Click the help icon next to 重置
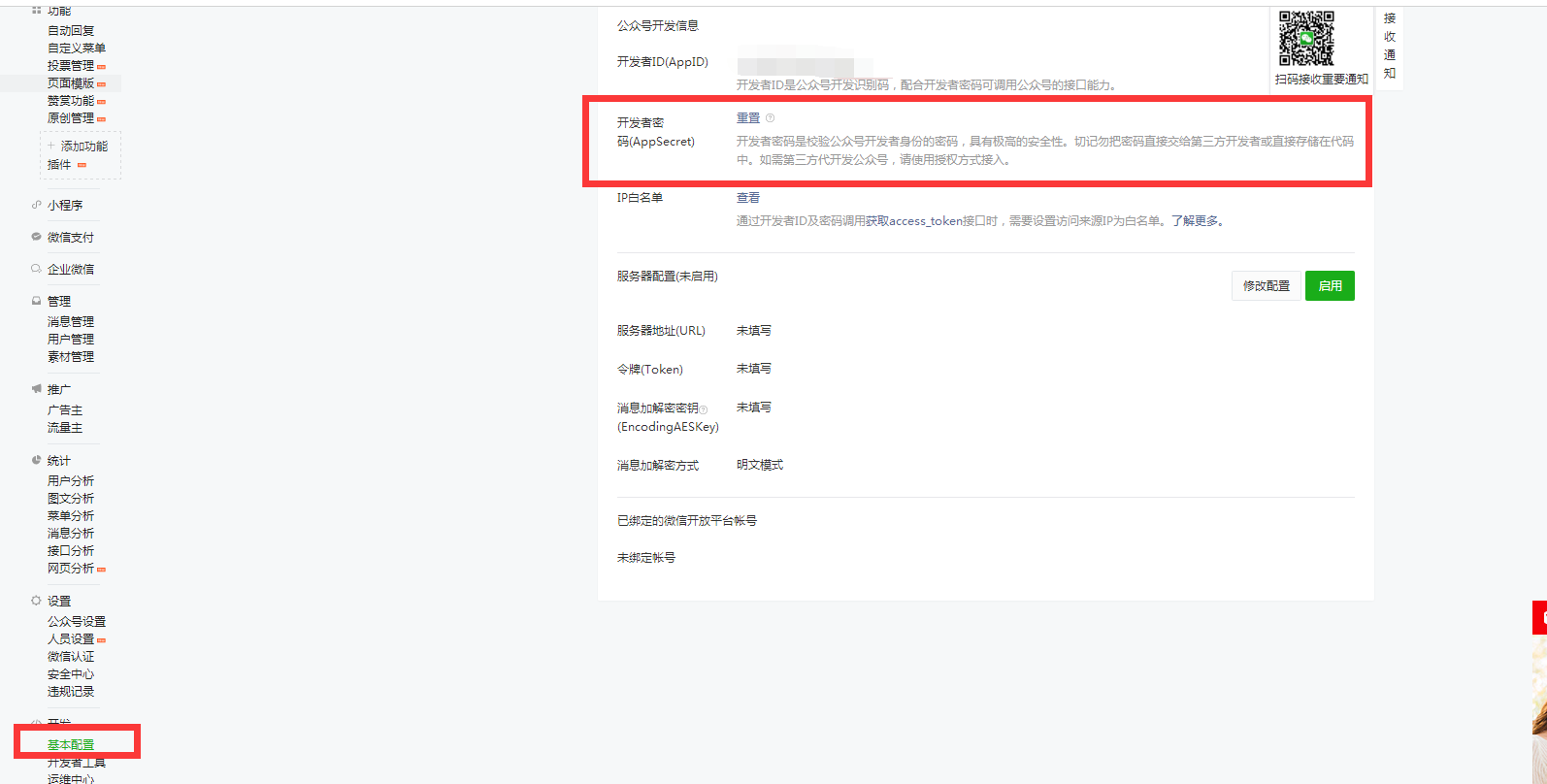 tap(770, 118)
